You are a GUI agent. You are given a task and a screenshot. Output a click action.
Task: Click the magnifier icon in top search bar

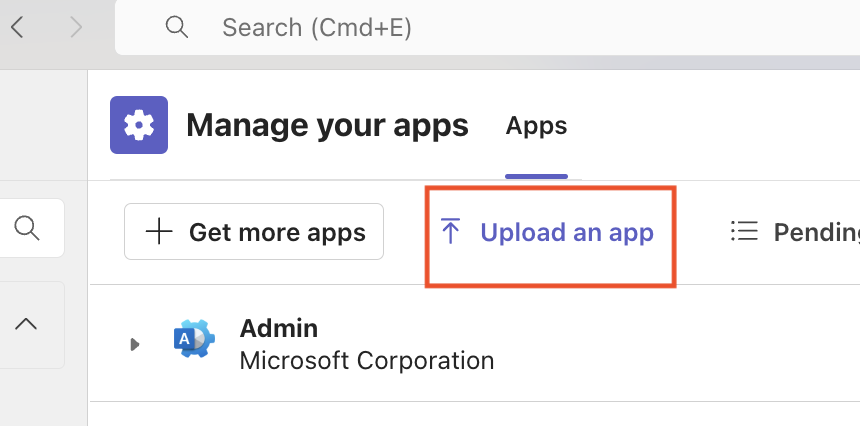tap(177, 27)
